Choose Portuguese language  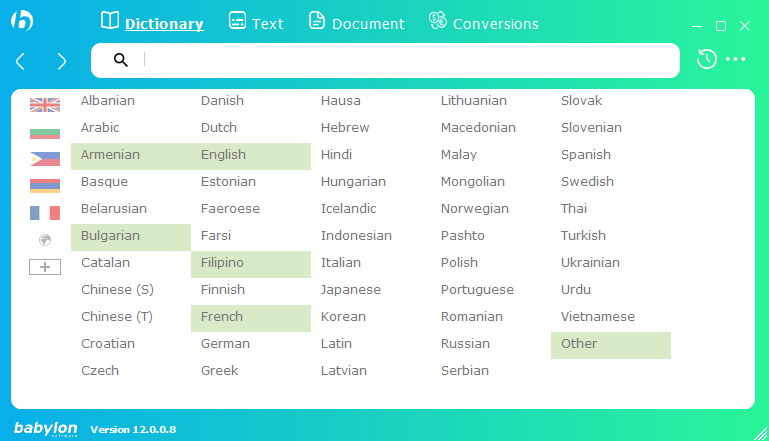click(477, 289)
